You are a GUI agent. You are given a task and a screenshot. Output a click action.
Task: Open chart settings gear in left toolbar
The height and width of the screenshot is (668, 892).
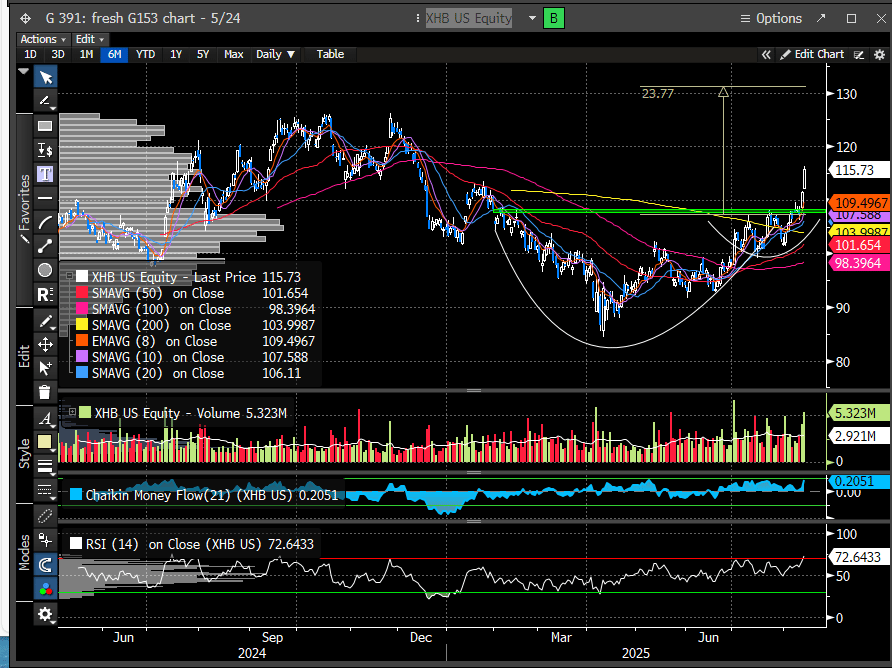[45, 615]
